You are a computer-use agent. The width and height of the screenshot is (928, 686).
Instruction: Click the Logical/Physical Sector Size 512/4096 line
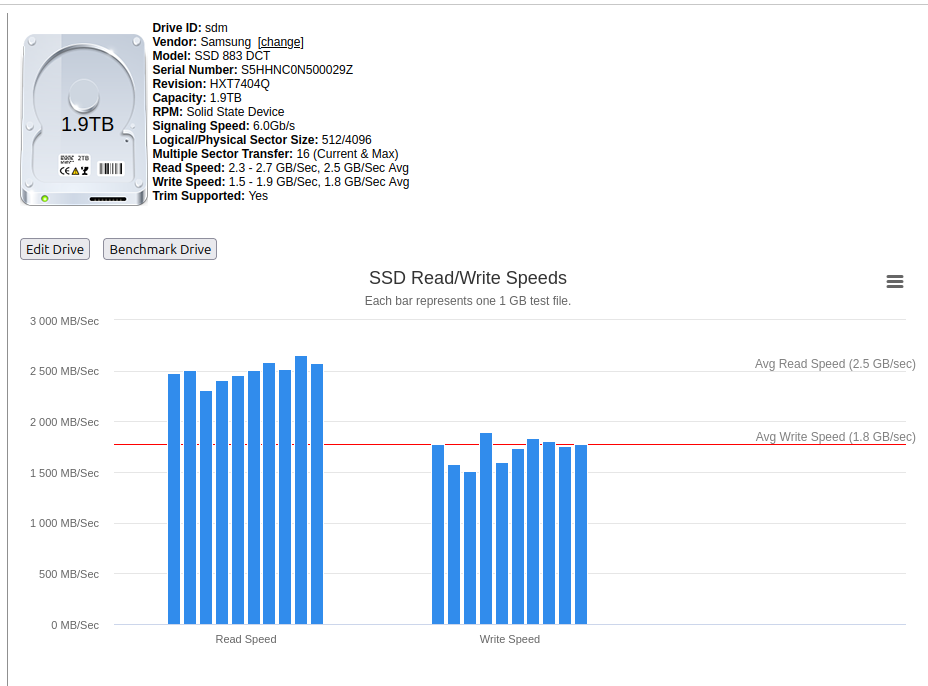pyautogui.click(x=262, y=140)
